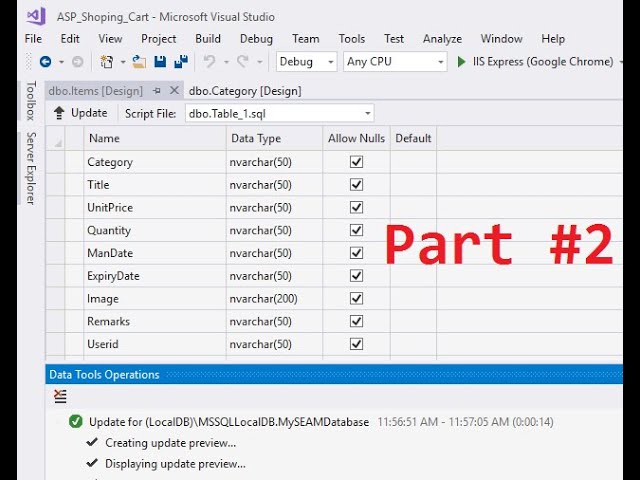Run IIS Express (Google Chrome)
The image size is (640, 480).
[535, 62]
